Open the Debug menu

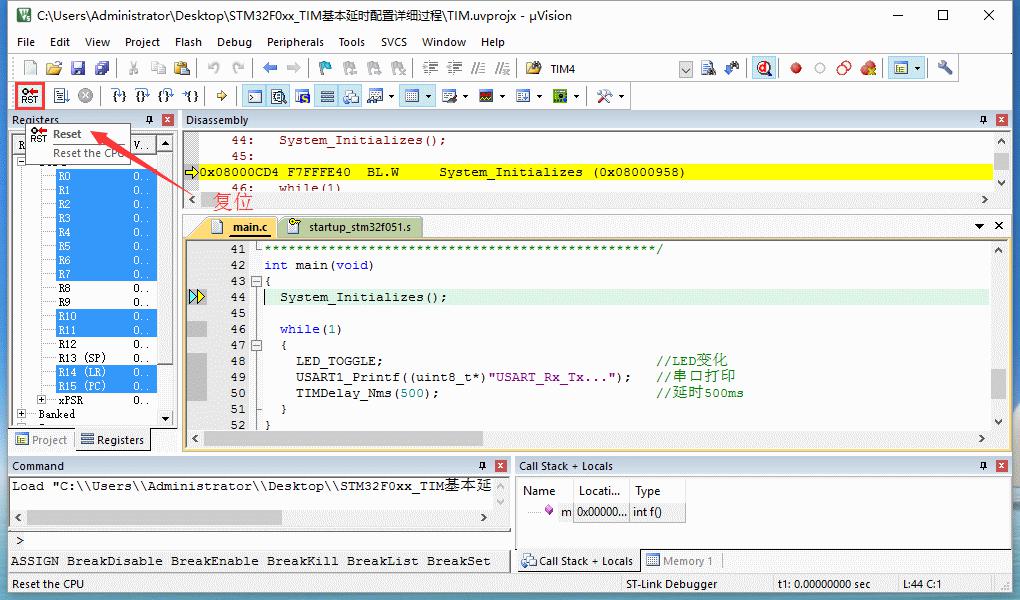click(234, 42)
